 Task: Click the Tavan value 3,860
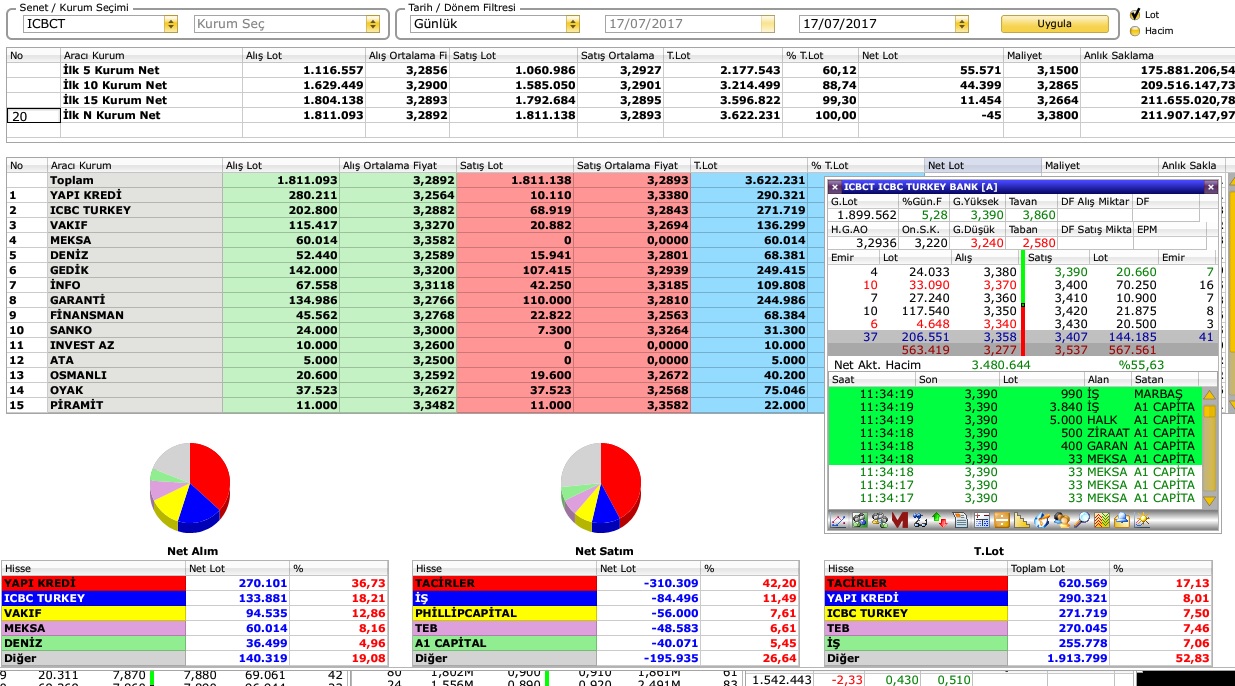pyautogui.click(x=1040, y=215)
